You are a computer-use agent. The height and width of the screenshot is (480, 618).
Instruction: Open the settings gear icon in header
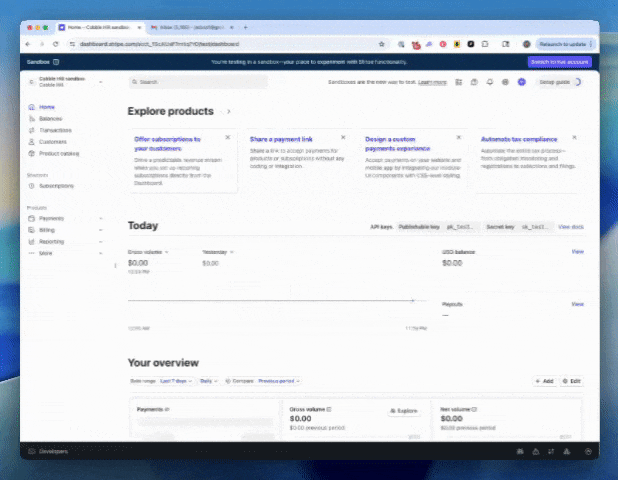(x=505, y=82)
